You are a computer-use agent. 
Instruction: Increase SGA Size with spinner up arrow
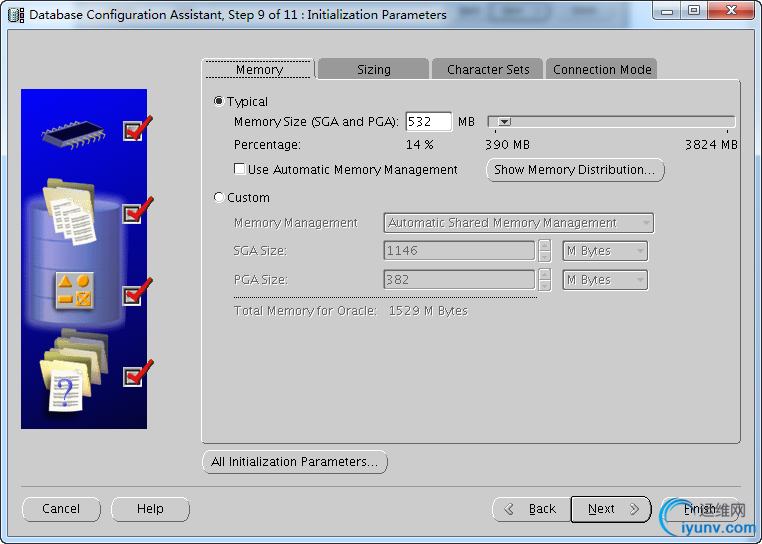545,246
